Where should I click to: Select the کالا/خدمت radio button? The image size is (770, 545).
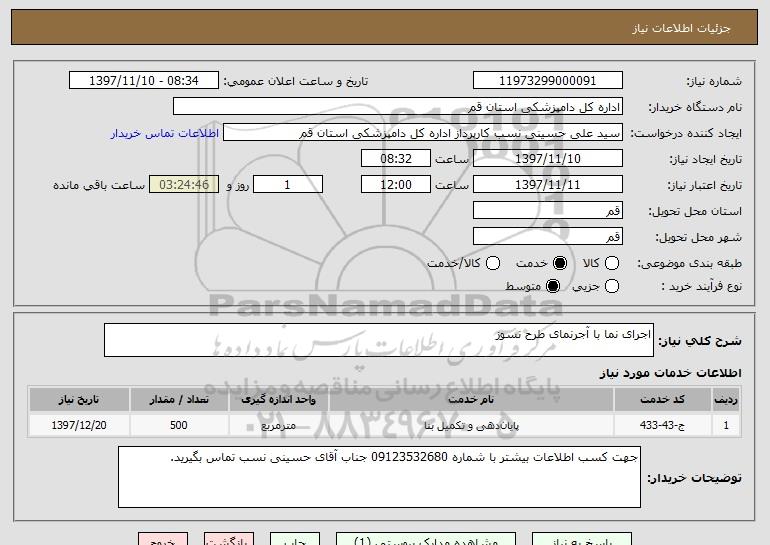point(493,263)
